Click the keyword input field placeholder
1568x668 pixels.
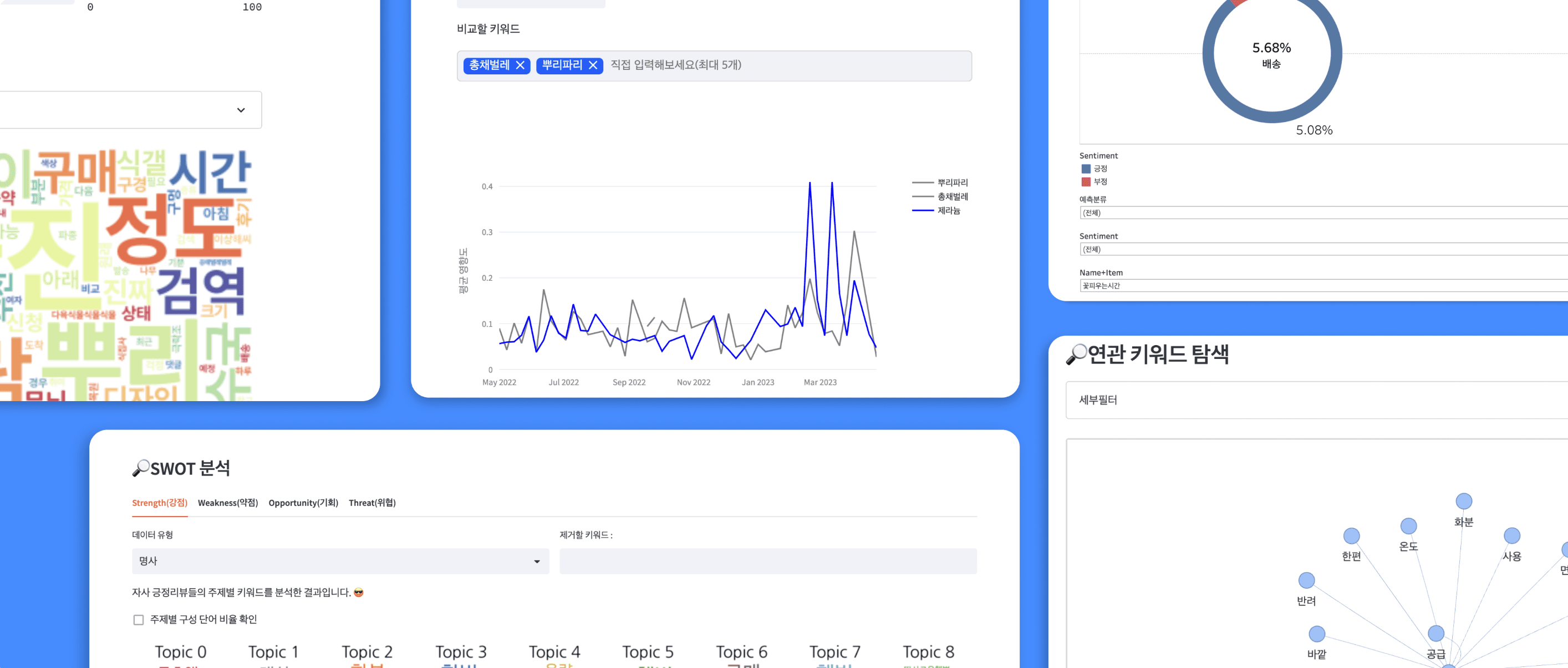pos(676,65)
